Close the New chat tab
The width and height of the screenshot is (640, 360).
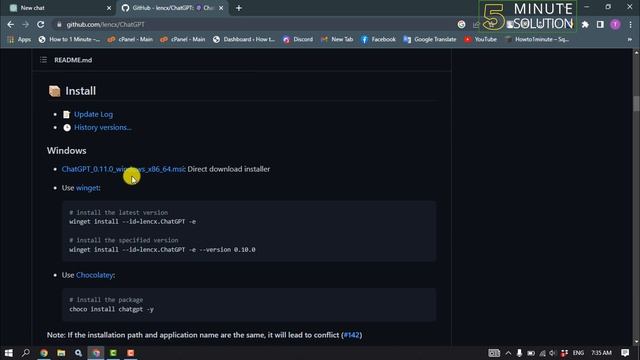tap(109, 8)
